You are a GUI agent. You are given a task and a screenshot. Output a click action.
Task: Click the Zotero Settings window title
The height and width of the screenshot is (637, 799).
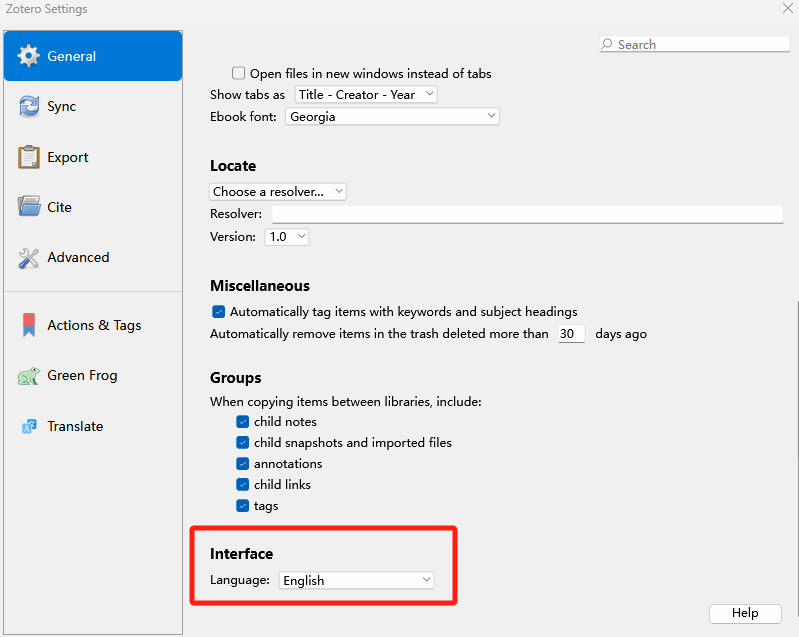coord(46,9)
